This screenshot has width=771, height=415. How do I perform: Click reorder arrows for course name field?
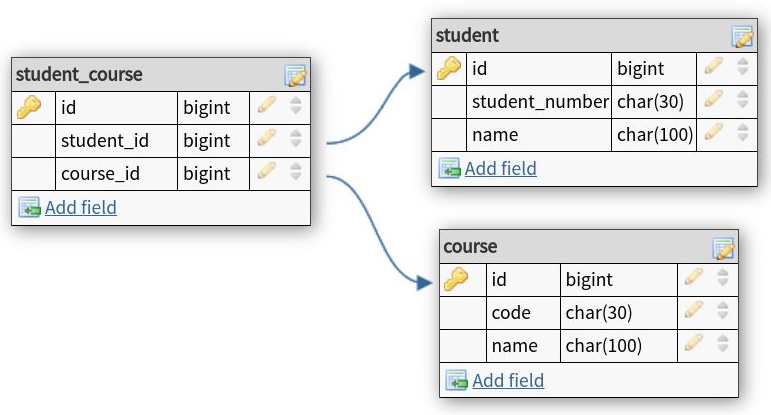[723, 345]
